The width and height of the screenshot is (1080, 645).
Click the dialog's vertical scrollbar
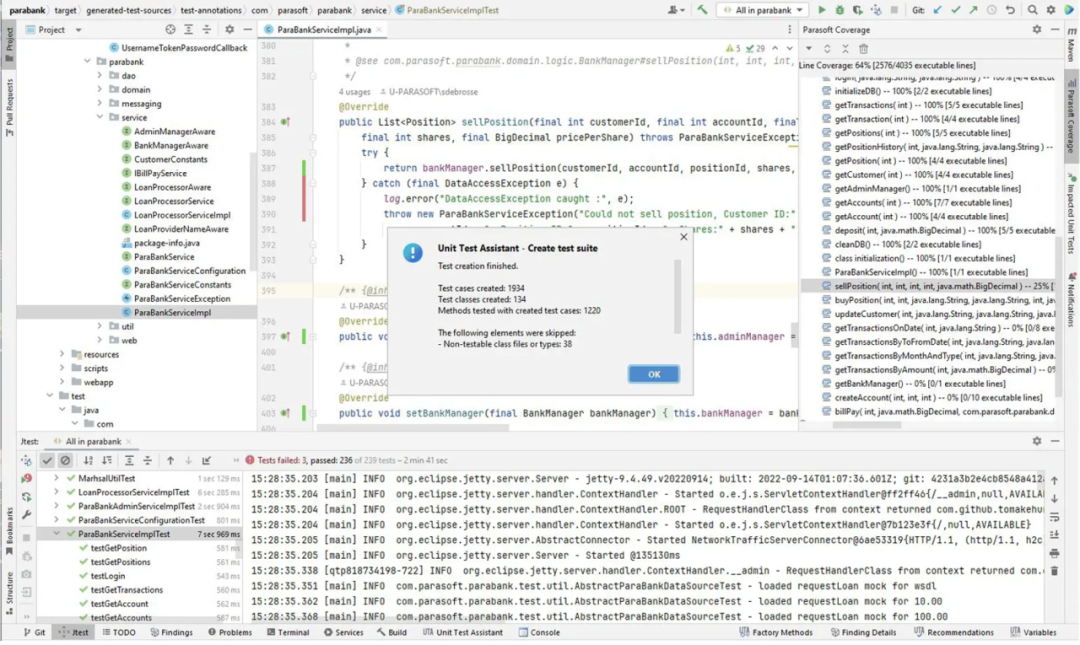678,296
